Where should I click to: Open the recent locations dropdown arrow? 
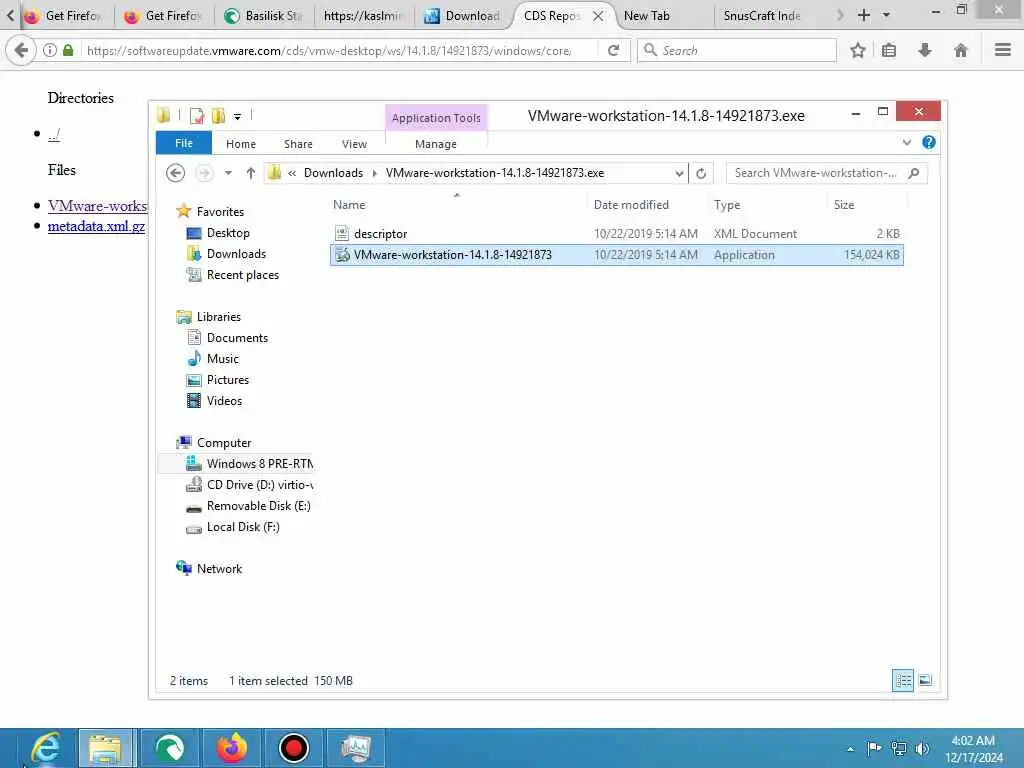[228, 173]
